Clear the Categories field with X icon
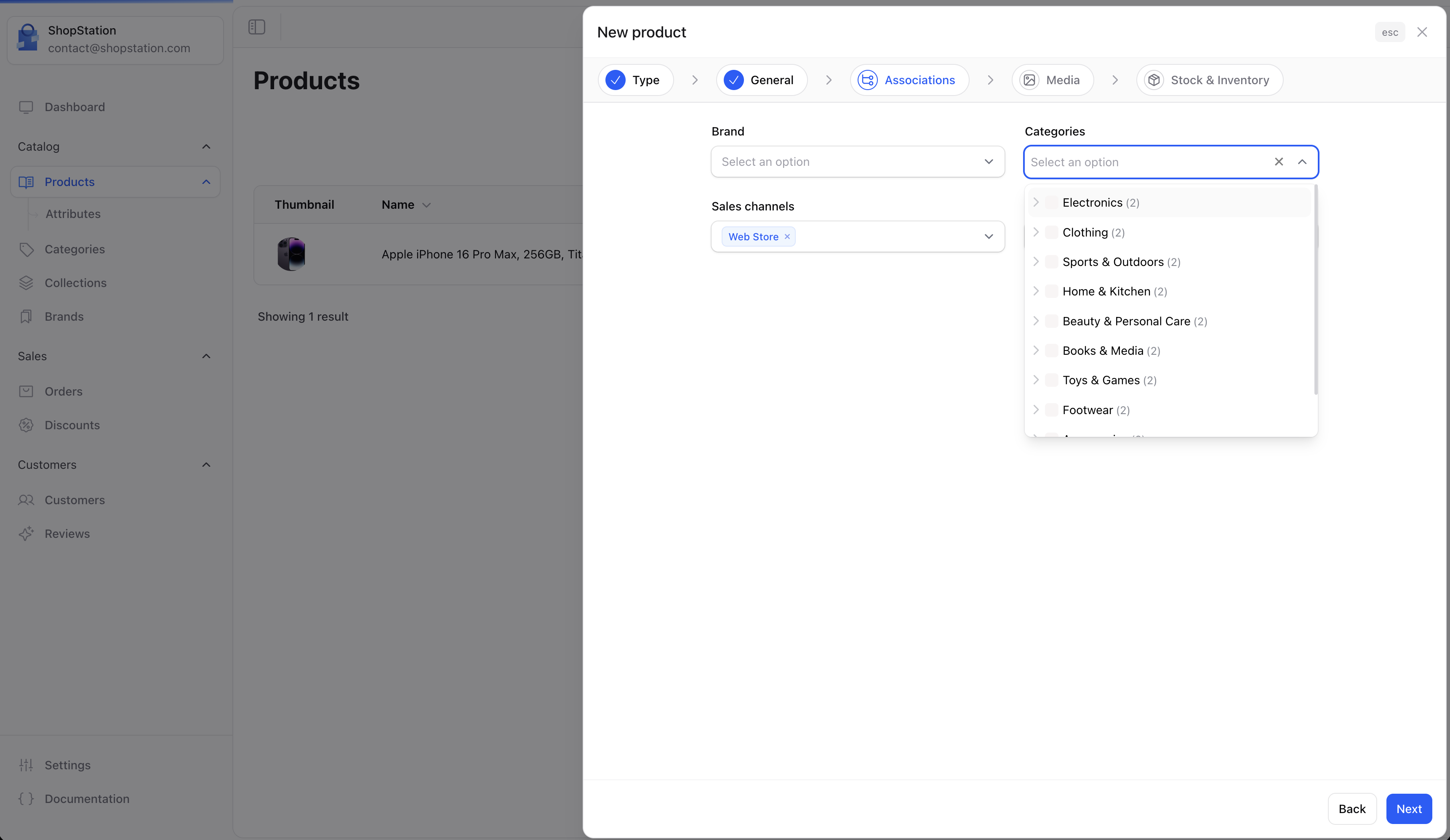The image size is (1450, 840). coord(1279,162)
